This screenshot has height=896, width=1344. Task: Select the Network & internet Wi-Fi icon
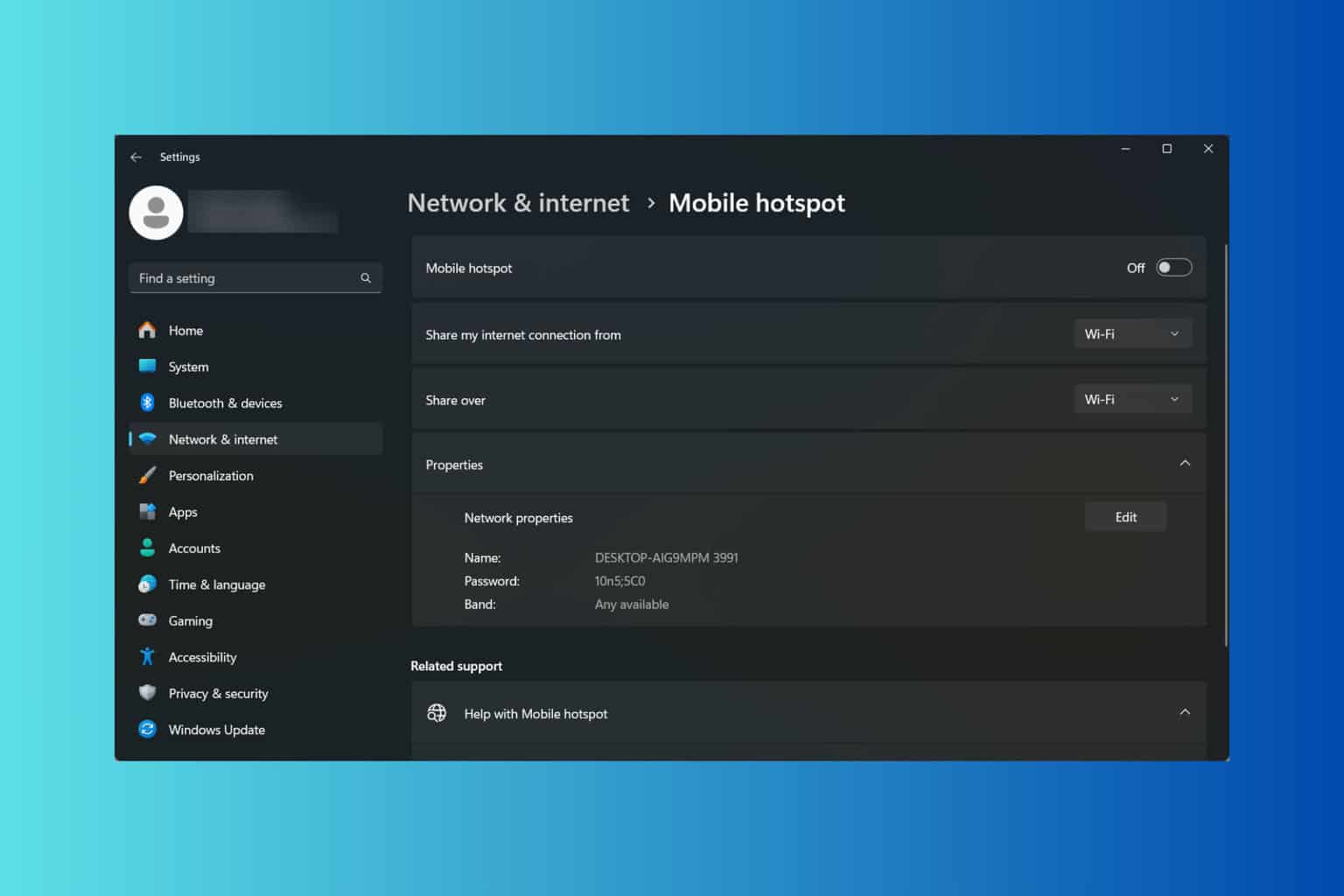pos(147,438)
